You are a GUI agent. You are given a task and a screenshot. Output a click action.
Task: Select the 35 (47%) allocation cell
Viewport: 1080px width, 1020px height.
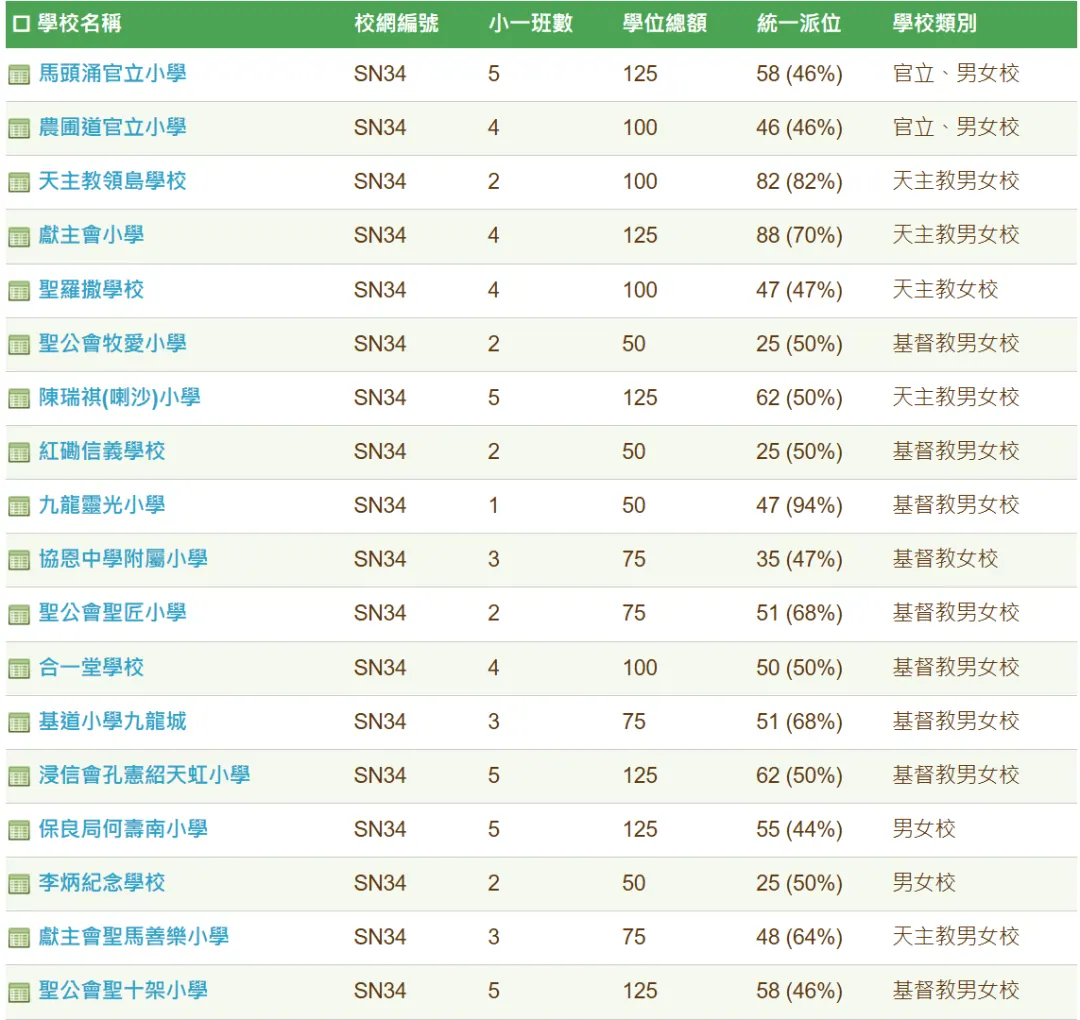coord(799,559)
